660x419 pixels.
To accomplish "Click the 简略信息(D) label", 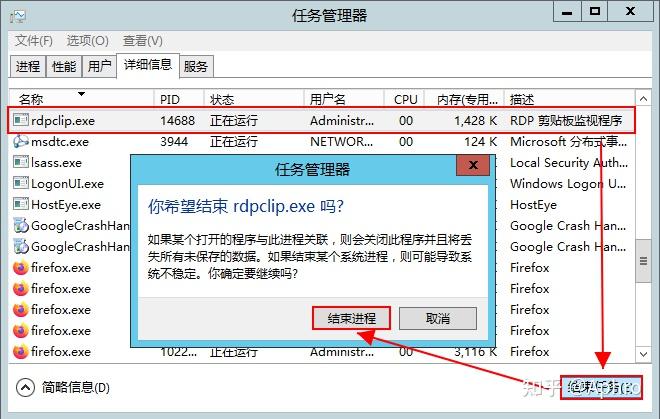I will point(76,387).
